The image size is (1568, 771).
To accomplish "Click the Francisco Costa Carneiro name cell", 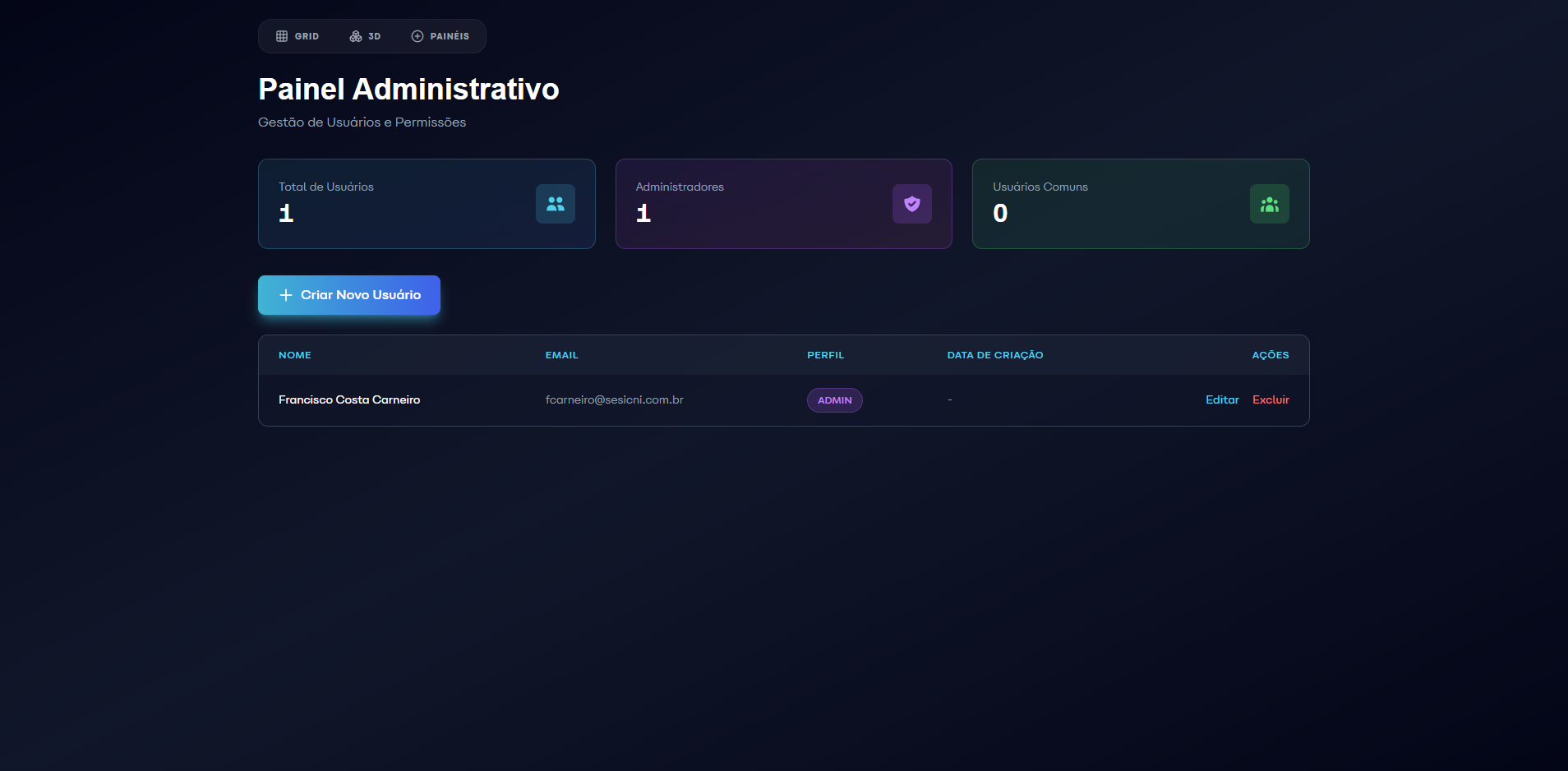I will pos(349,399).
